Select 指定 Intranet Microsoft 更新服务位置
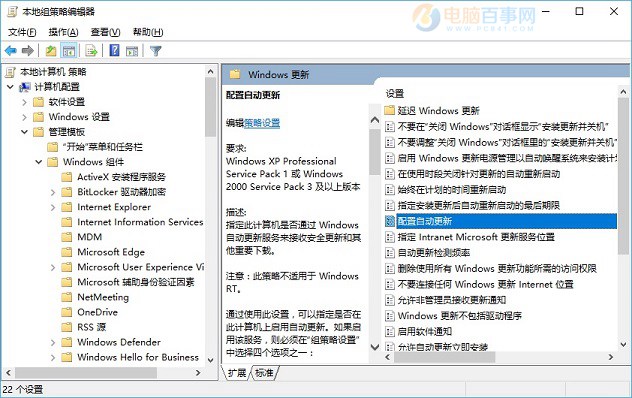 [x=476, y=237]
